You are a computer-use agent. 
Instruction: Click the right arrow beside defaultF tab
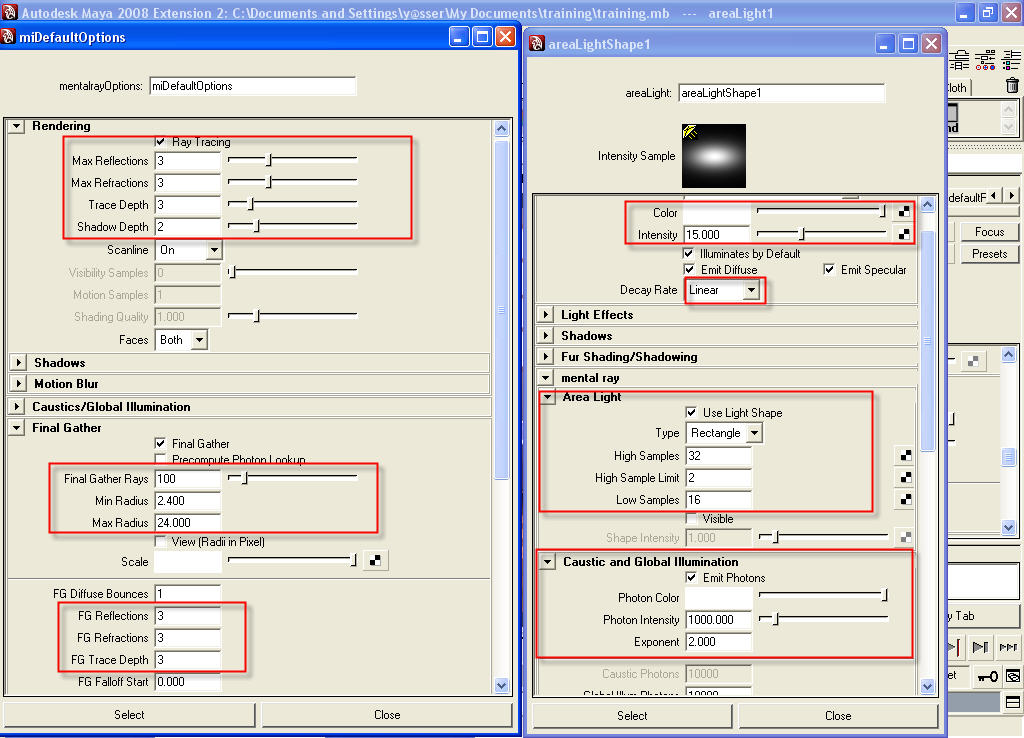point(1012,195)
